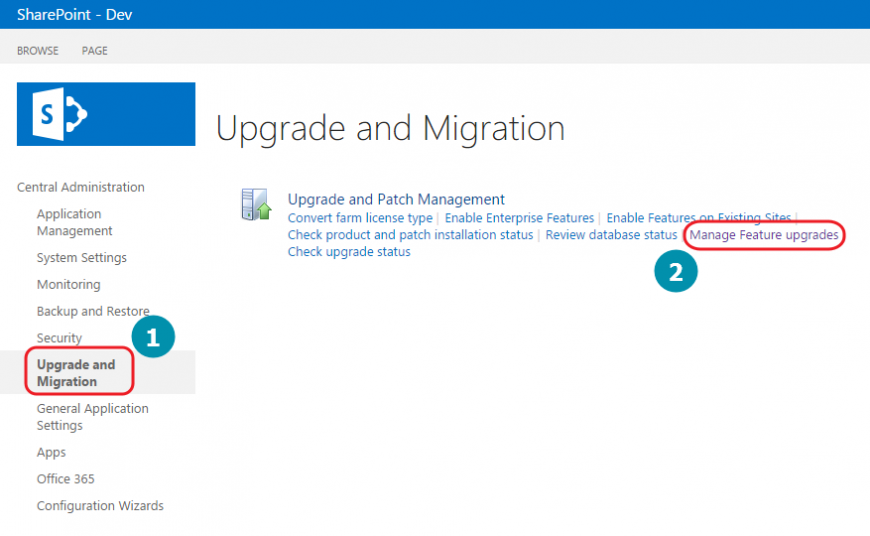Open the BROWSE ribbon tab
The width and height of the screenshot is (870, 536).
click(x=38, y=51)
